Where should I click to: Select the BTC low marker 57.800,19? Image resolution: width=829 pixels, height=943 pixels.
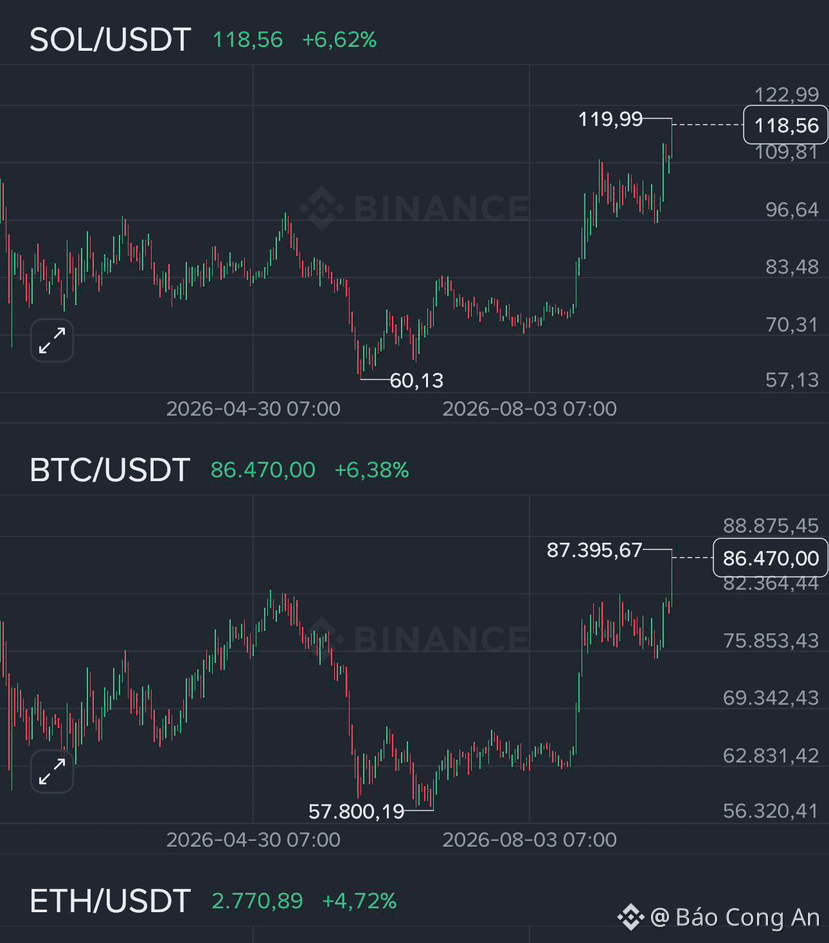356,812
